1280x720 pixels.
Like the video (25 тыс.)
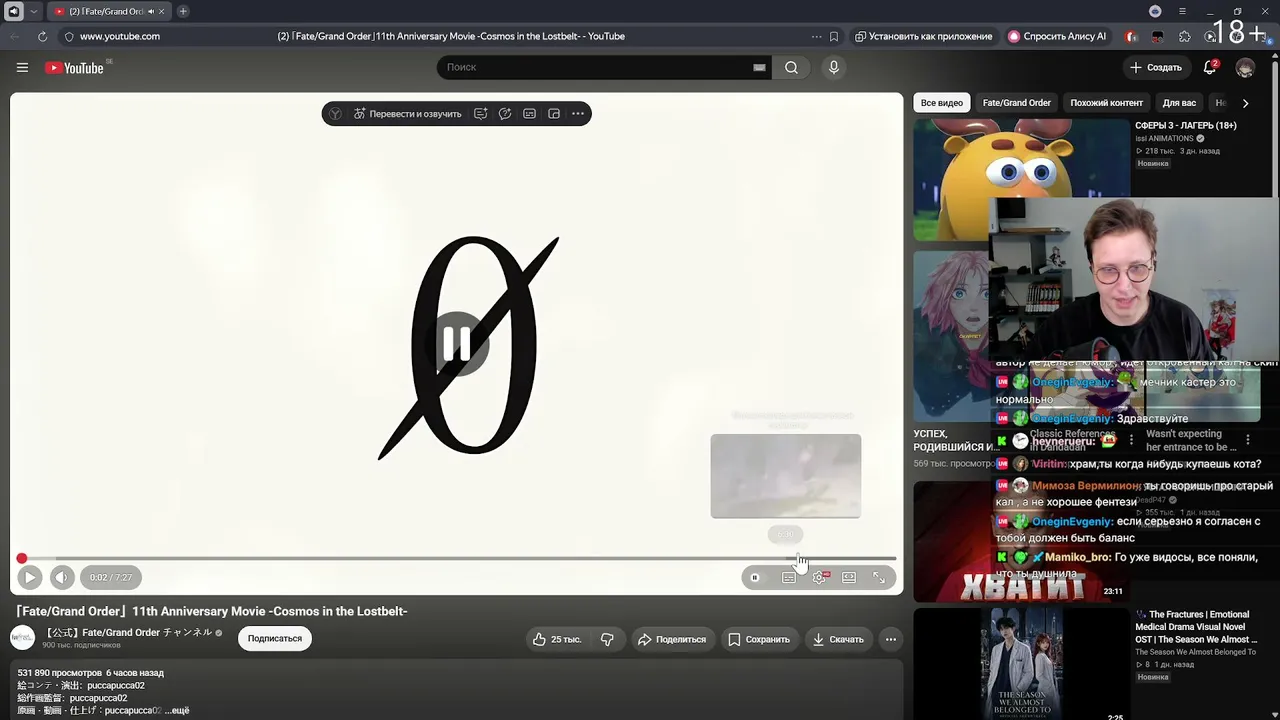point(557,639)
